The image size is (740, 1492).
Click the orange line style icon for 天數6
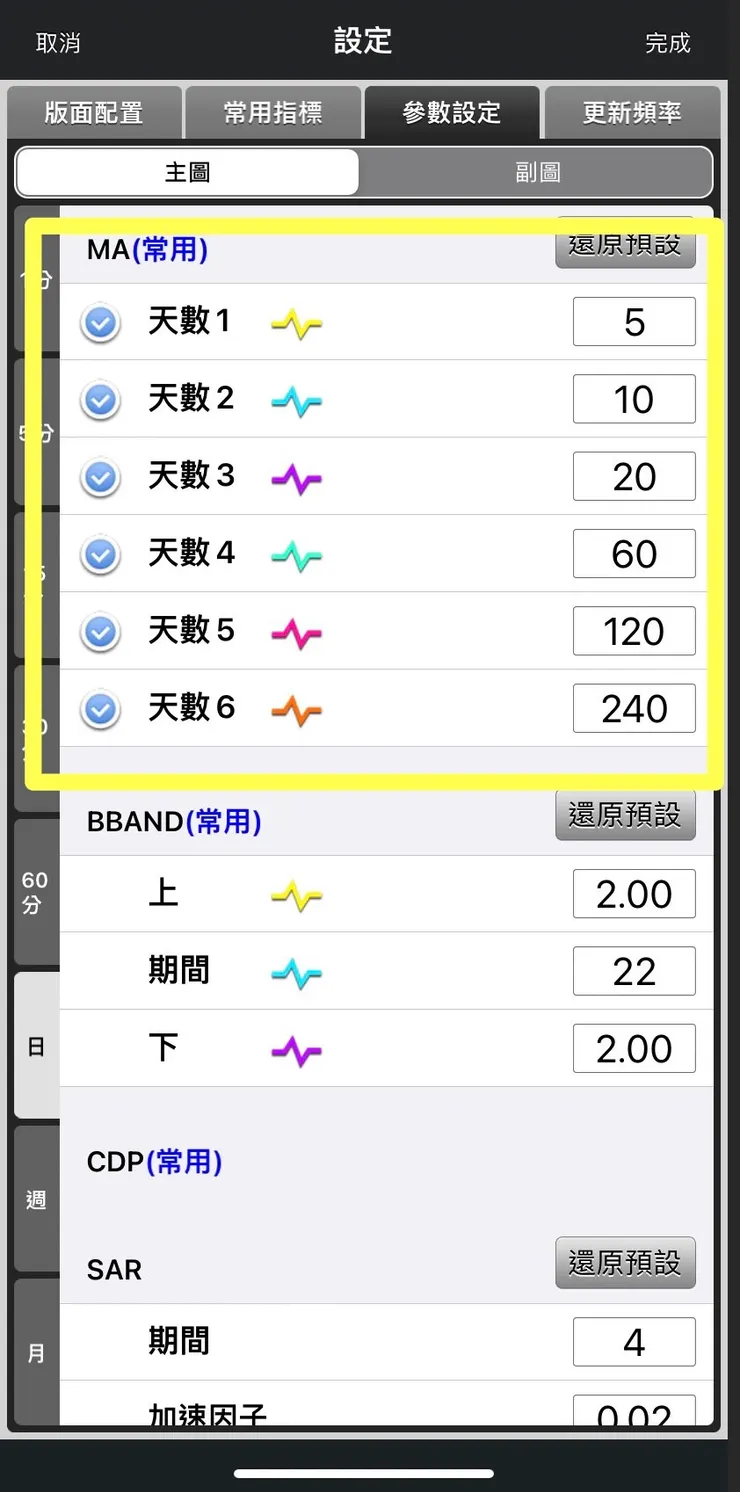(x=297, y=708)
